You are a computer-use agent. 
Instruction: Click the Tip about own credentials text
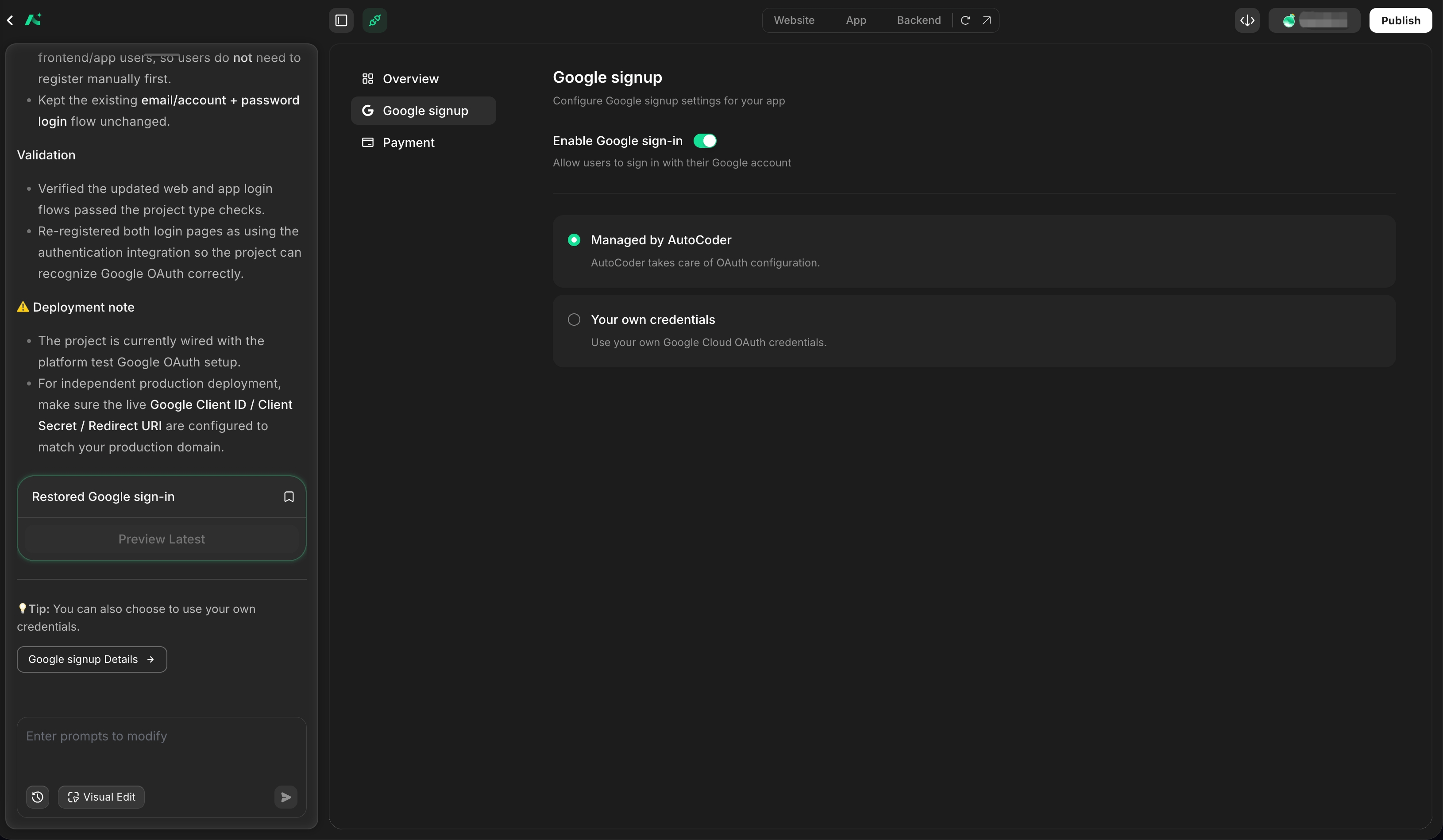coord(136,618)
